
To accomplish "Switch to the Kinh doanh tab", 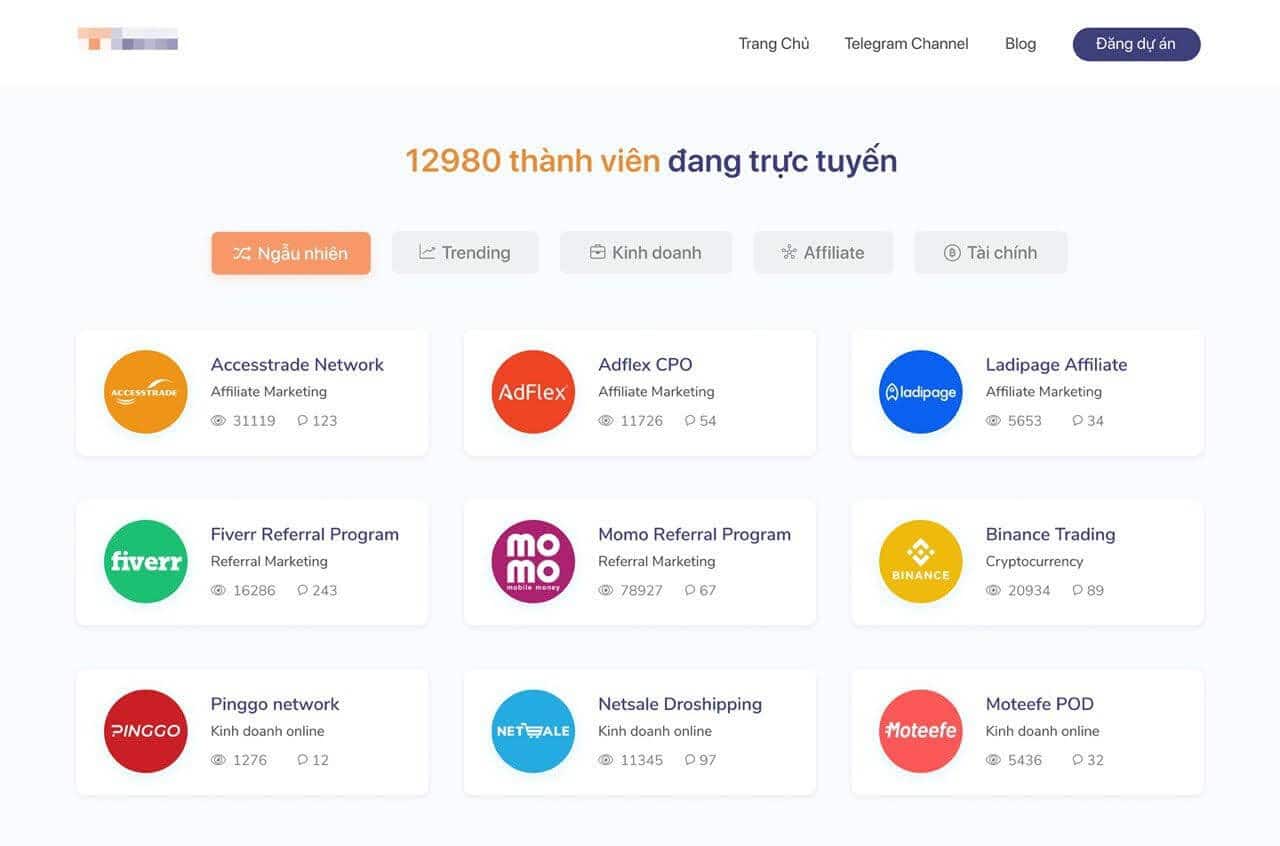I will (x=646, y=253).
